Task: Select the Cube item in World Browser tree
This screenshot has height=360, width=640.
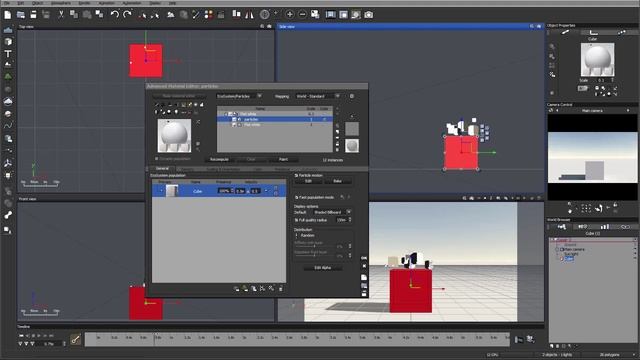Action: (569, 258)
